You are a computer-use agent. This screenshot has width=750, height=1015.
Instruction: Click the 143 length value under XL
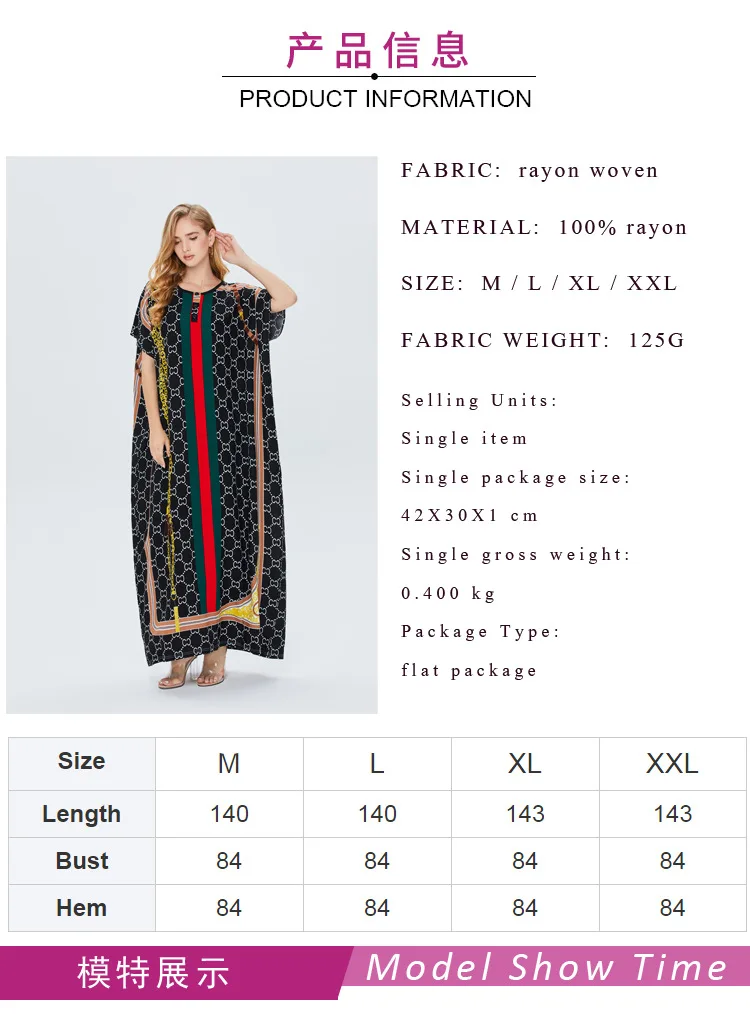click(x=525, y=814)
